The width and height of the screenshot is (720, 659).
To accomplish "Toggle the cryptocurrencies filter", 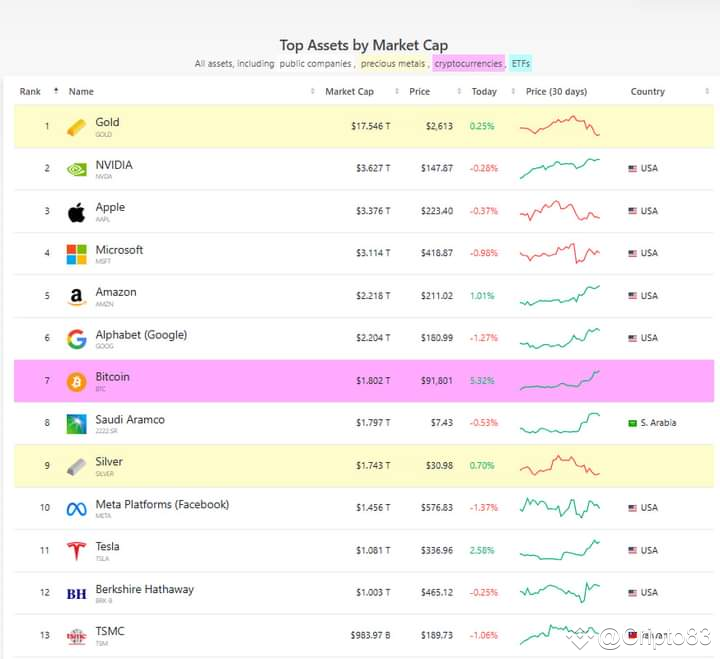I will 468,64.
